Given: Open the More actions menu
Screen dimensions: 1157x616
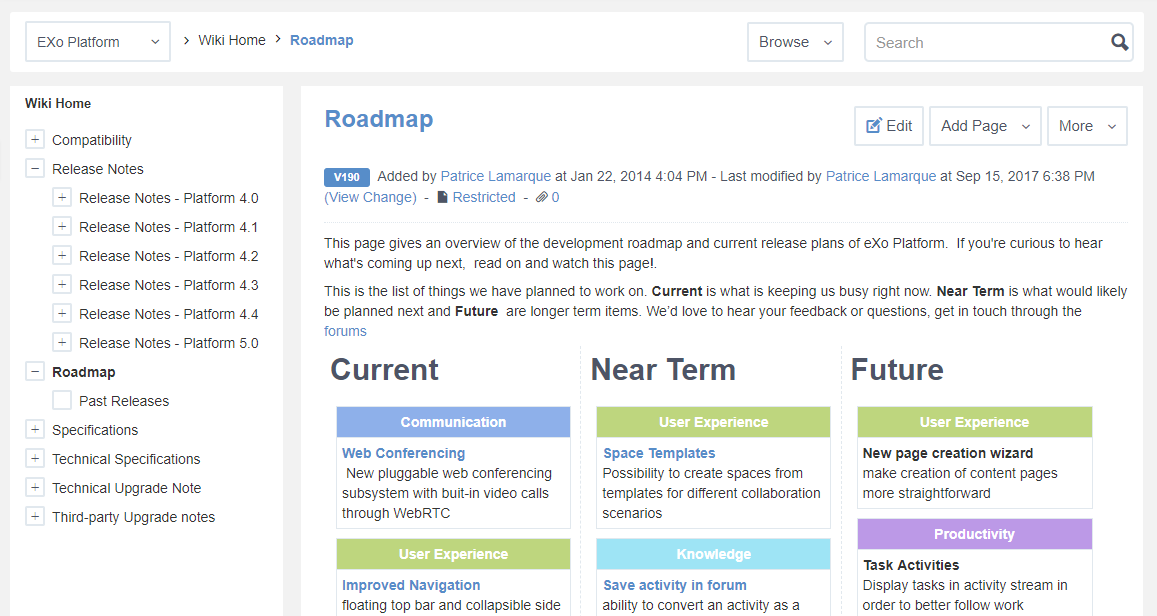Looking at the screenshot, I should click(1086, 126).
